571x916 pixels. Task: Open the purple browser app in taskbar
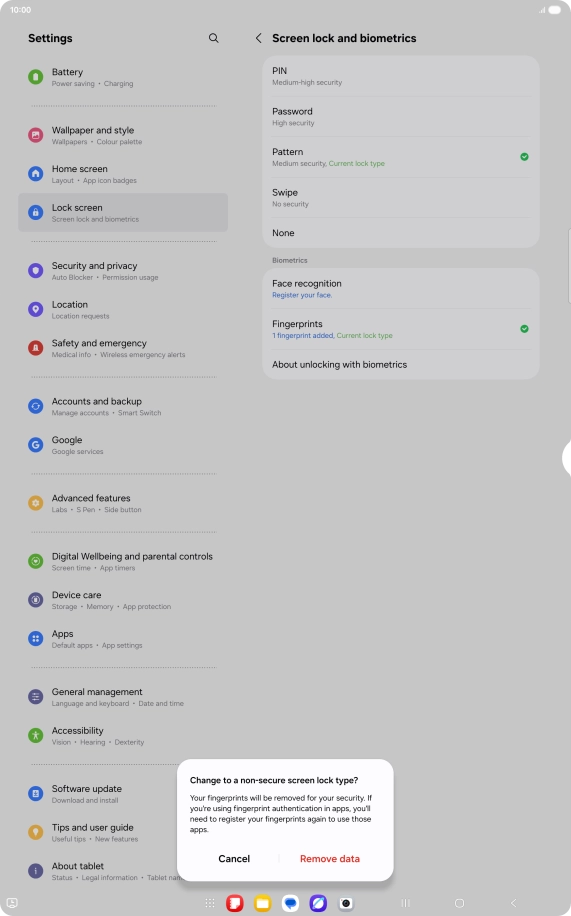(318, 903)
